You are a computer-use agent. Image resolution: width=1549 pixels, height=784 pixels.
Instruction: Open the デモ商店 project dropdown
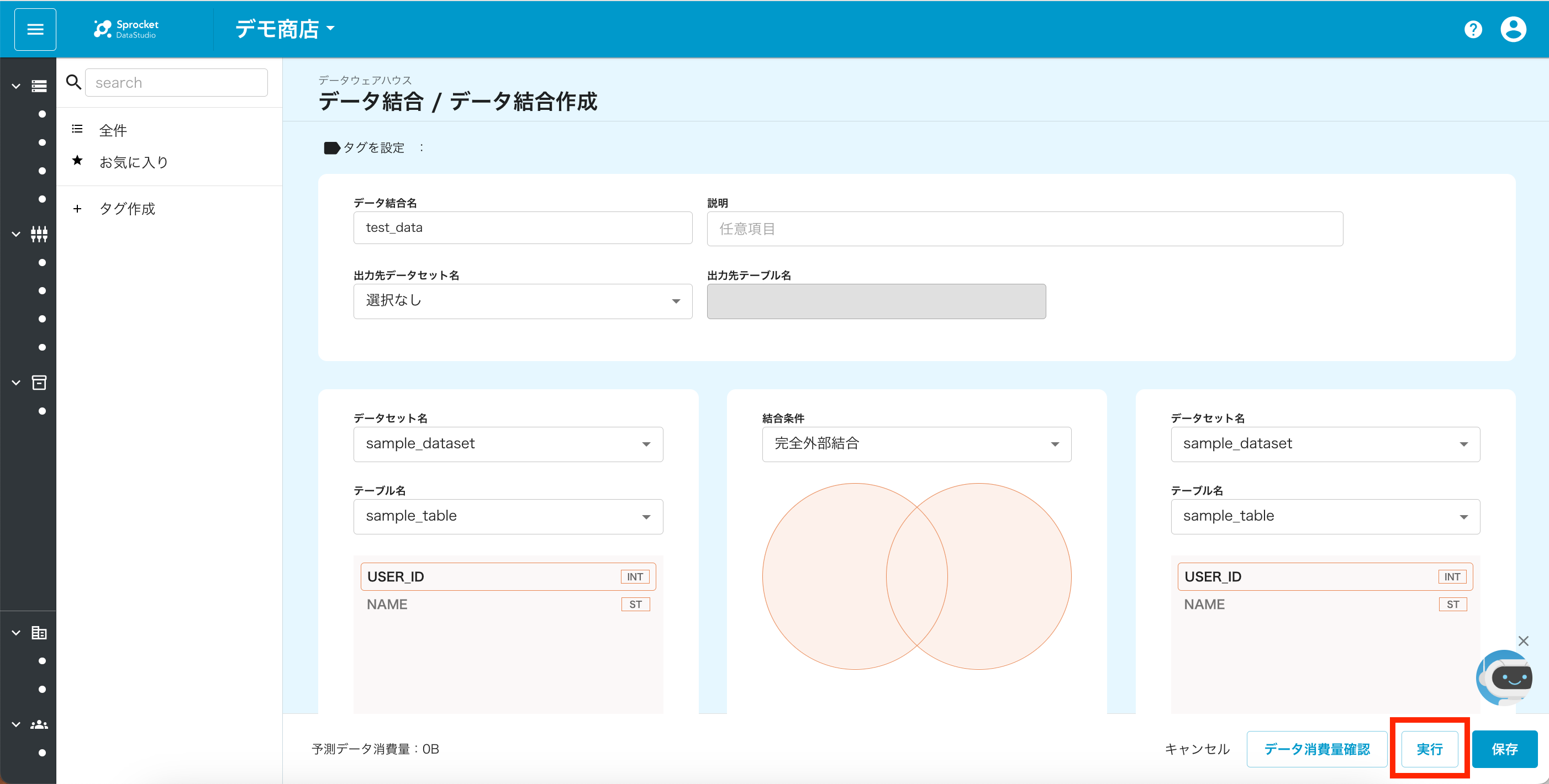[284, 29]
